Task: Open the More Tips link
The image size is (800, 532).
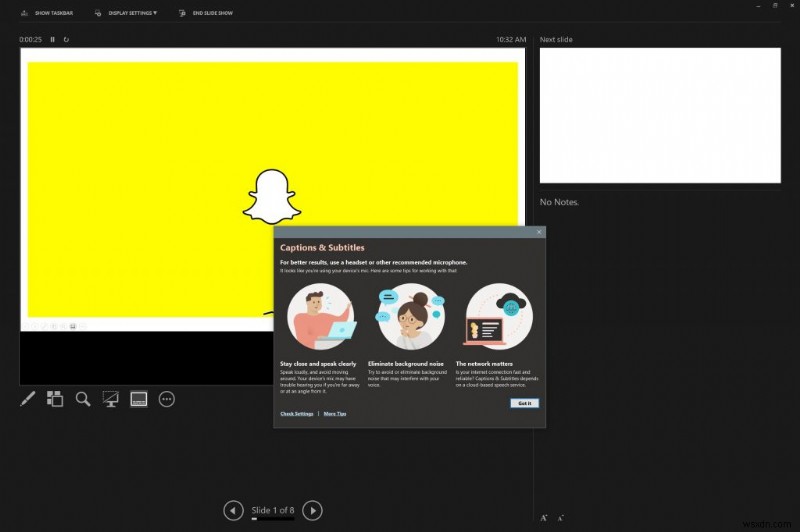Action: (335, 414)
